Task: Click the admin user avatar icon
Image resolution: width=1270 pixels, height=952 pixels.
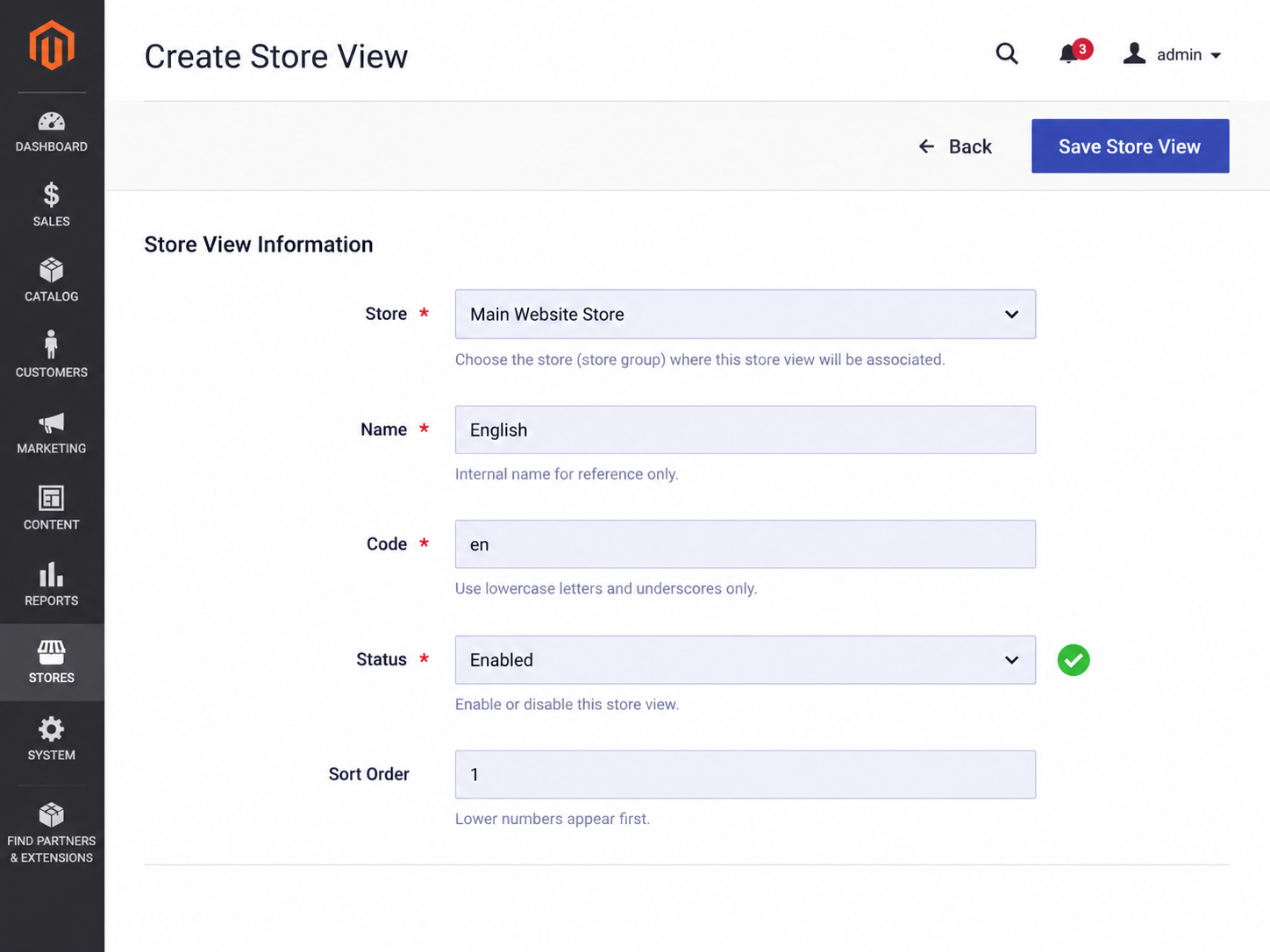Action: [1134, 53]
